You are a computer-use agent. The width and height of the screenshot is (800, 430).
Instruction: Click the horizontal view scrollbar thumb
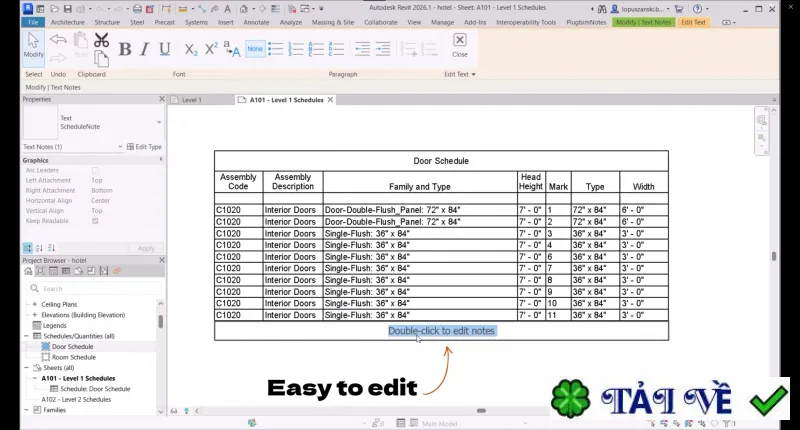481,411
